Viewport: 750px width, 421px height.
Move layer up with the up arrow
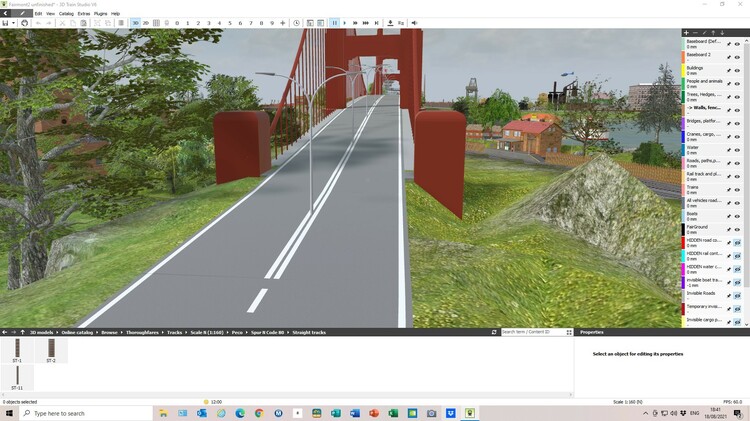(x=713, y=33)
